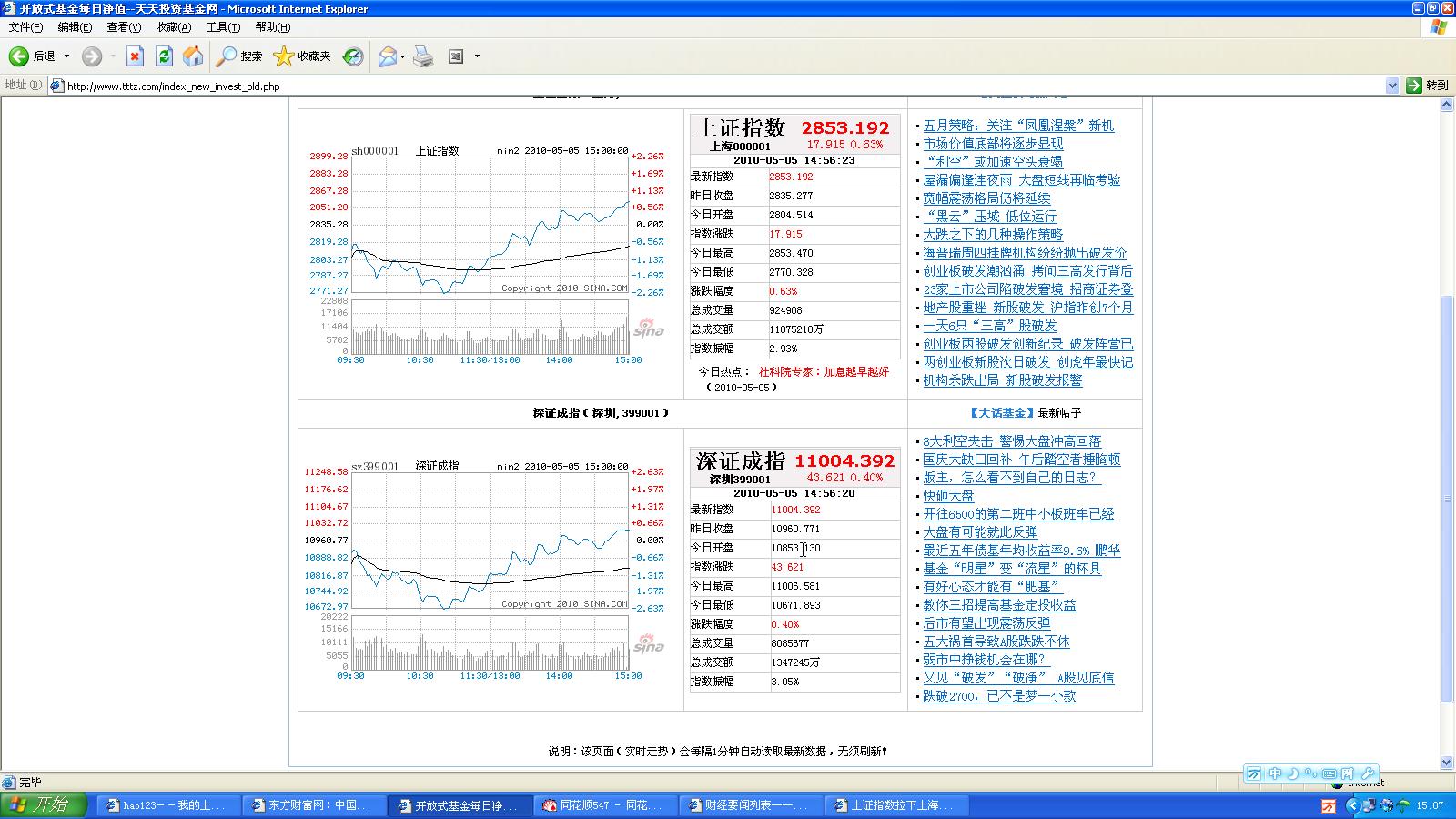
Task: Open link 教你三招提高基金定投收益
Action: tap(999, 605)
